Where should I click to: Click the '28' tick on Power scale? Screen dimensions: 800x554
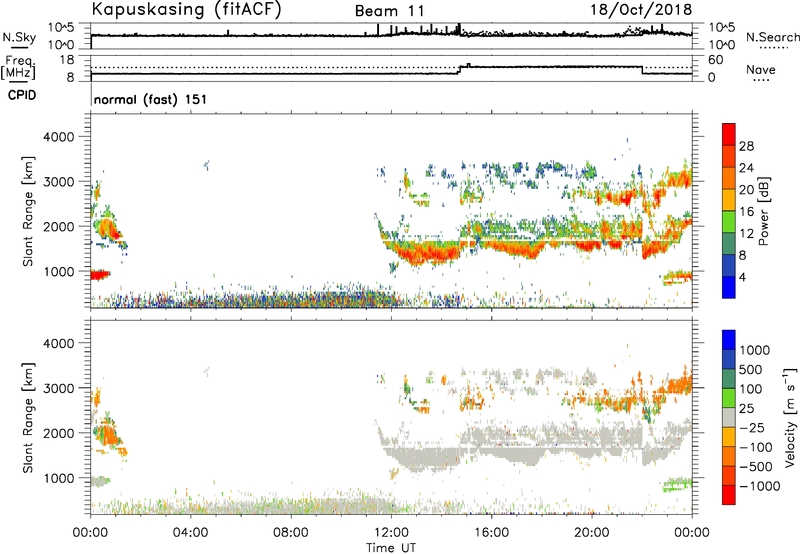point(746,146)
